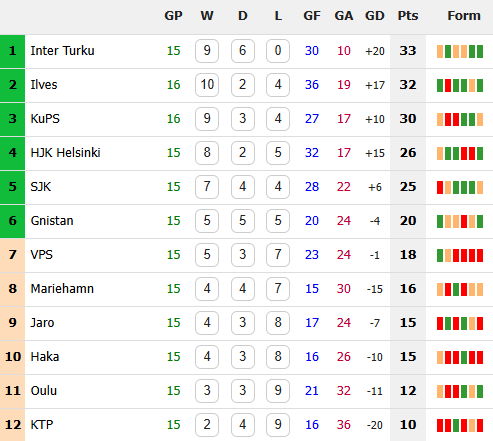Click first form bar for Inter Turku
This screenshot has height=441, width=493.
[x=440, y=52]
